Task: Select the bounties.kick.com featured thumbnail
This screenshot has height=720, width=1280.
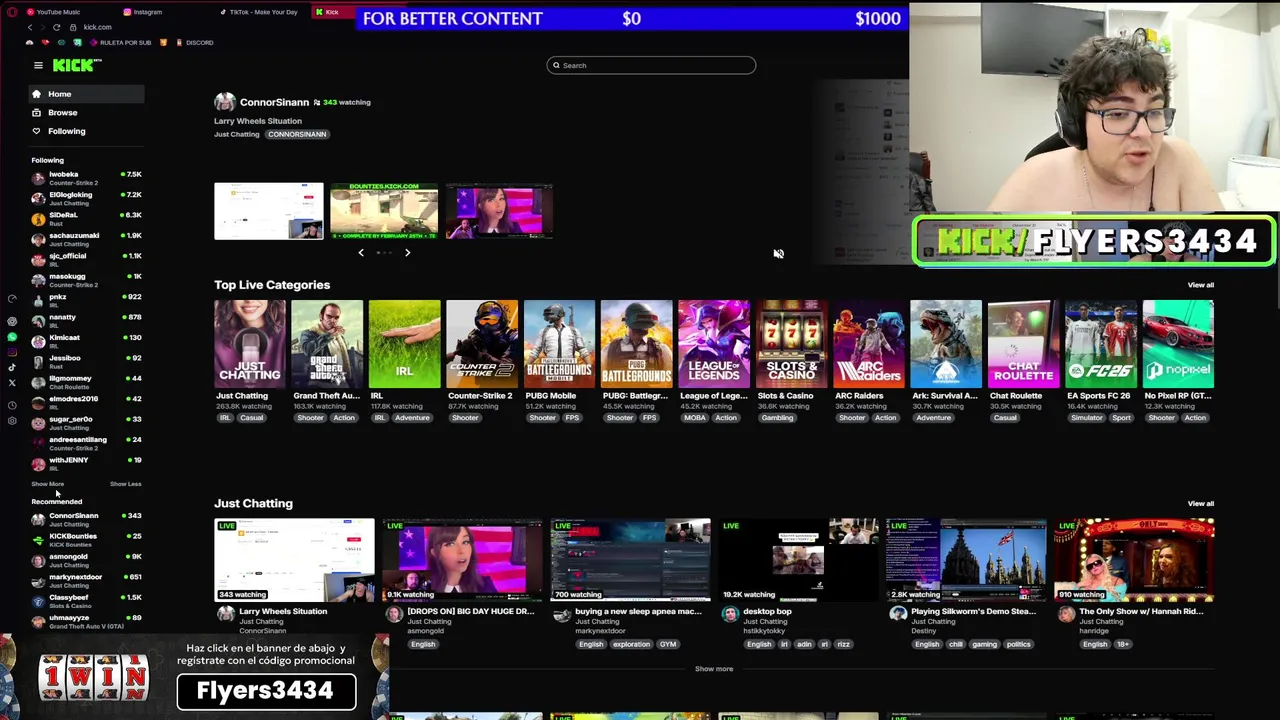Action: (384, 211)
